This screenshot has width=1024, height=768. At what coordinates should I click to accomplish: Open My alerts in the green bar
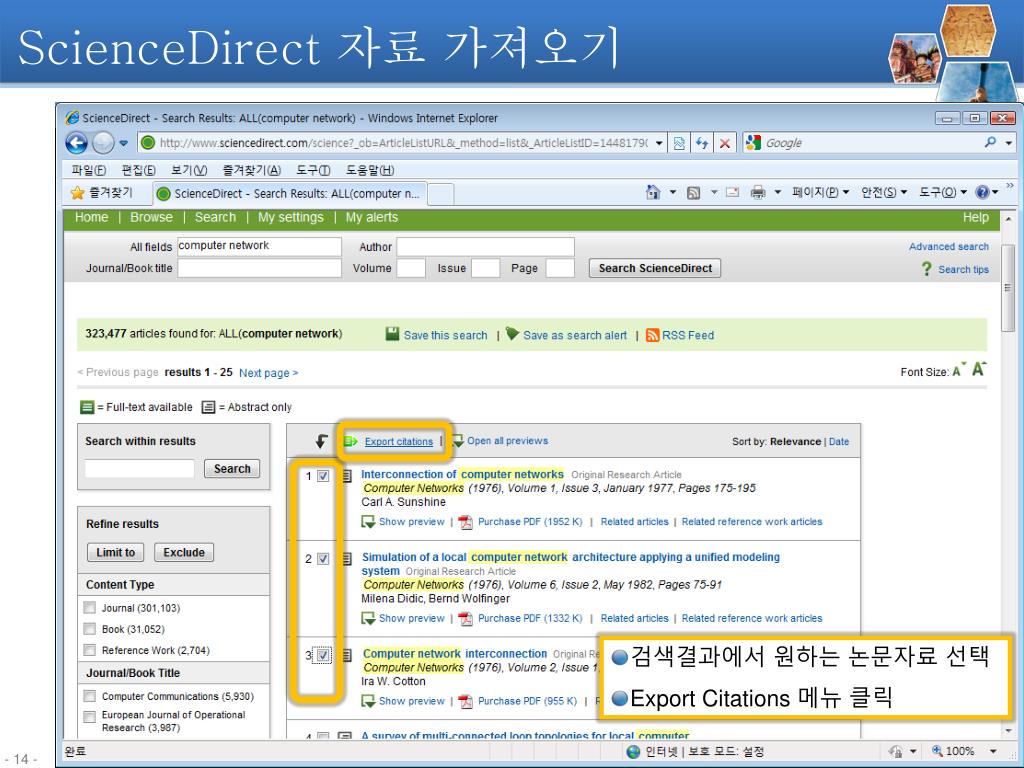372,217
